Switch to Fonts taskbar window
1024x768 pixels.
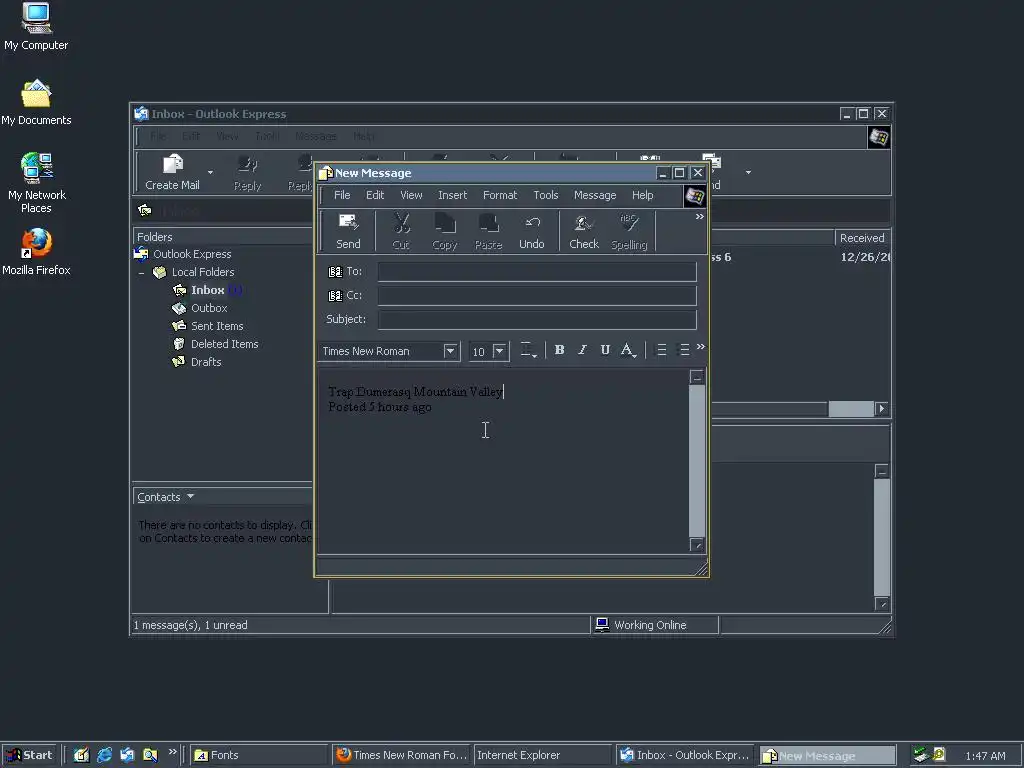[259, 755]
